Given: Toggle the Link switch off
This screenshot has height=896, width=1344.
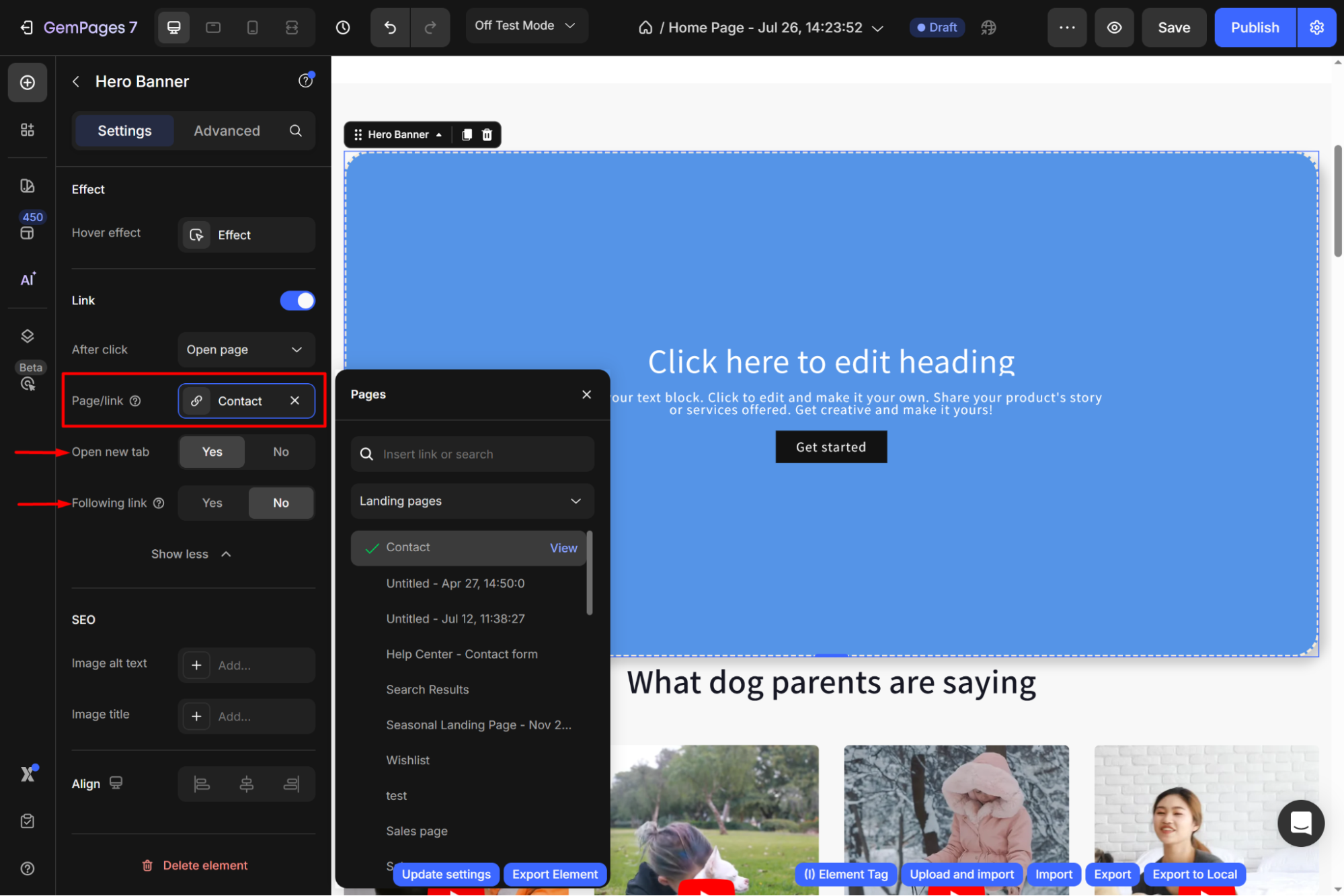Looking at the screenshot, I should click(297, 300).
